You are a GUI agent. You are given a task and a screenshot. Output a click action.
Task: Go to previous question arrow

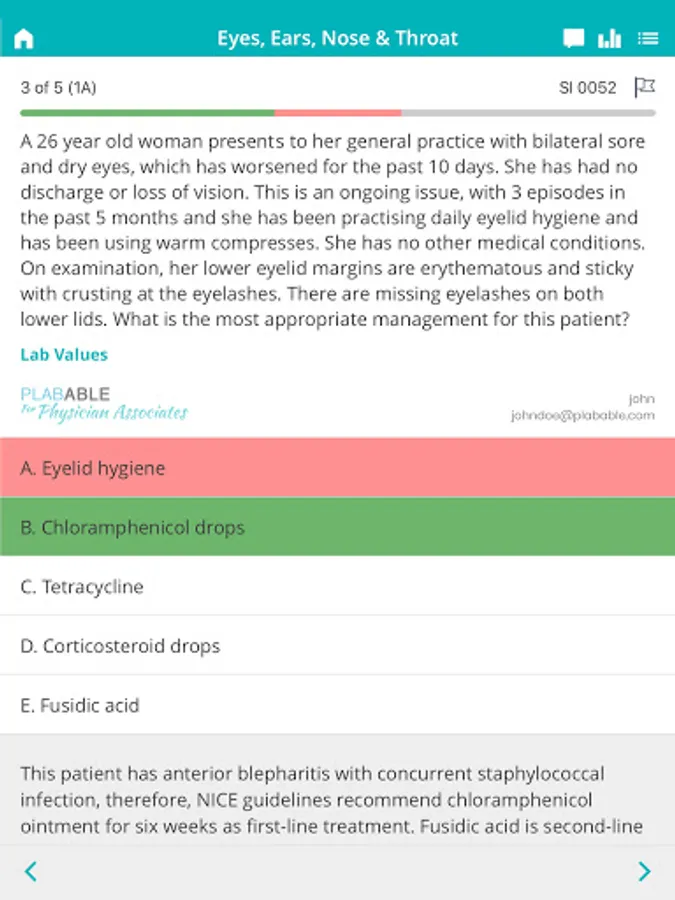point(30,871)
